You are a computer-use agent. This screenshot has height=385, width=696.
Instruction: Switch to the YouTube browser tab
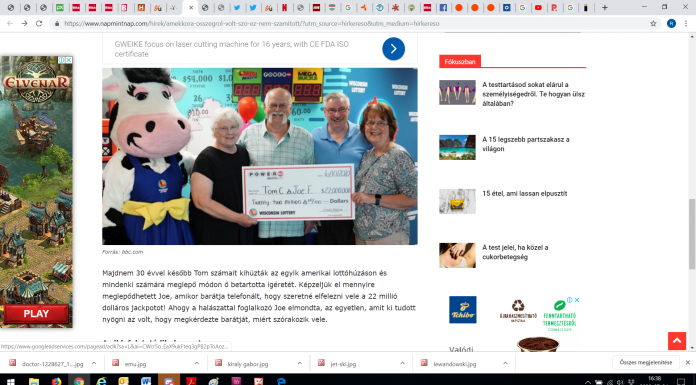point(538,8)
